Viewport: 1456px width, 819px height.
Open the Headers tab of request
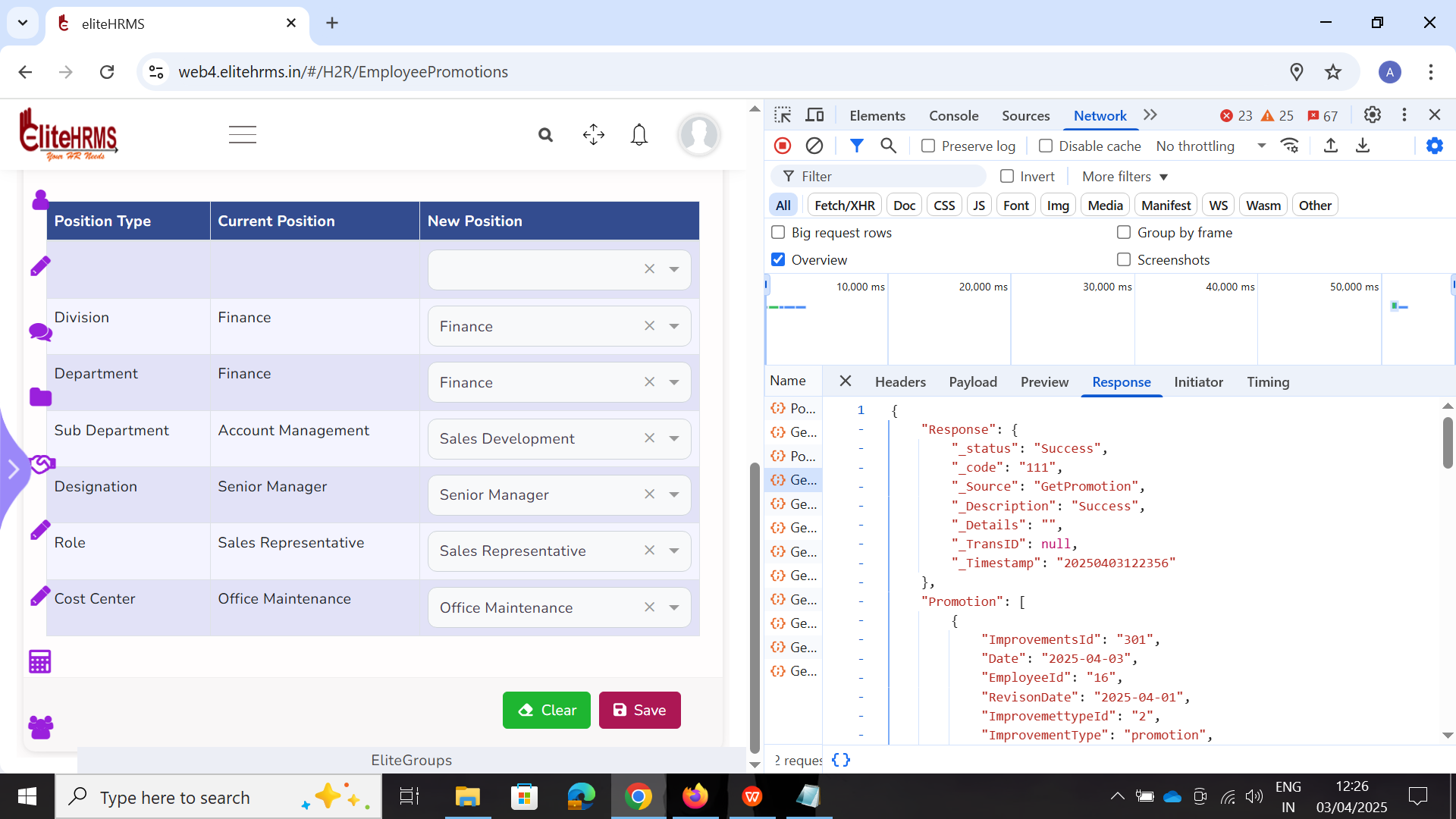(900, 381)
